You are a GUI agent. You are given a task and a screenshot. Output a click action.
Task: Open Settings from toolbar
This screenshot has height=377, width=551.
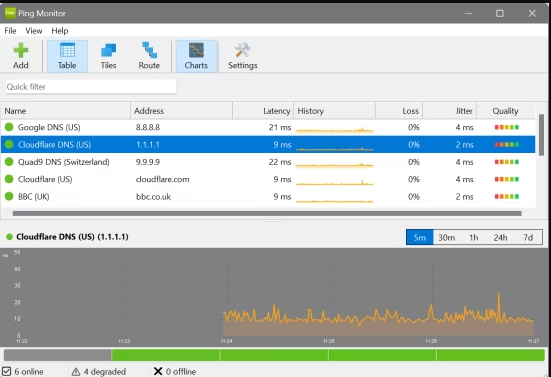pyautogui.click(x=242, y=56)
